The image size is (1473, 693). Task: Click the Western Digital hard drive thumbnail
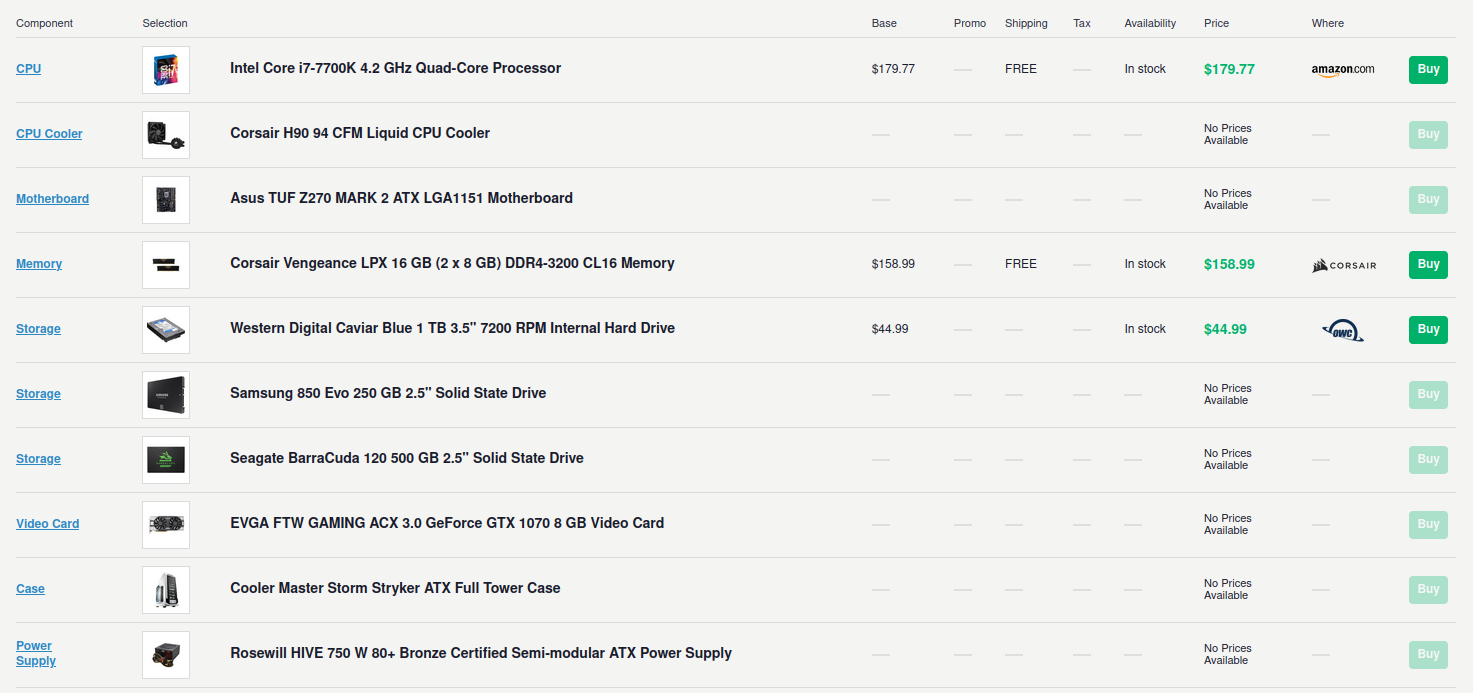[x=166, y=330]
